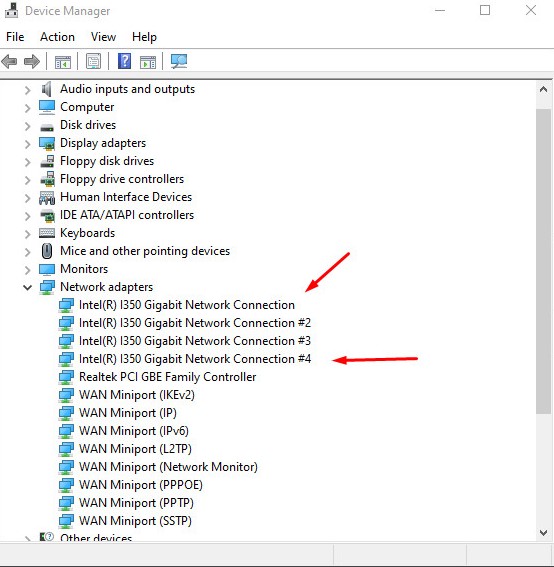Select Intel(R) I350 Gigabit Network Connection #3
The height and width of the screenshot is (567, 554).
click(195, 341)
